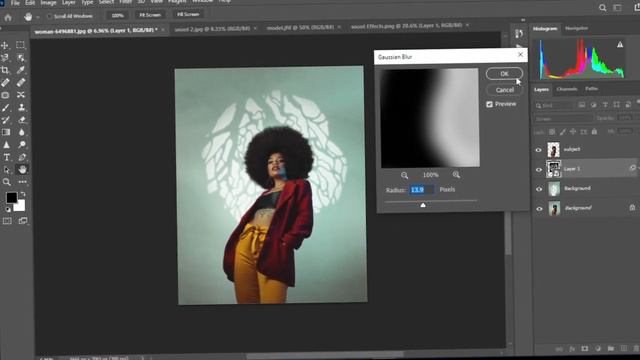Switch to the Navigator panel tab

pyautogui.click(x=576, y=28)
